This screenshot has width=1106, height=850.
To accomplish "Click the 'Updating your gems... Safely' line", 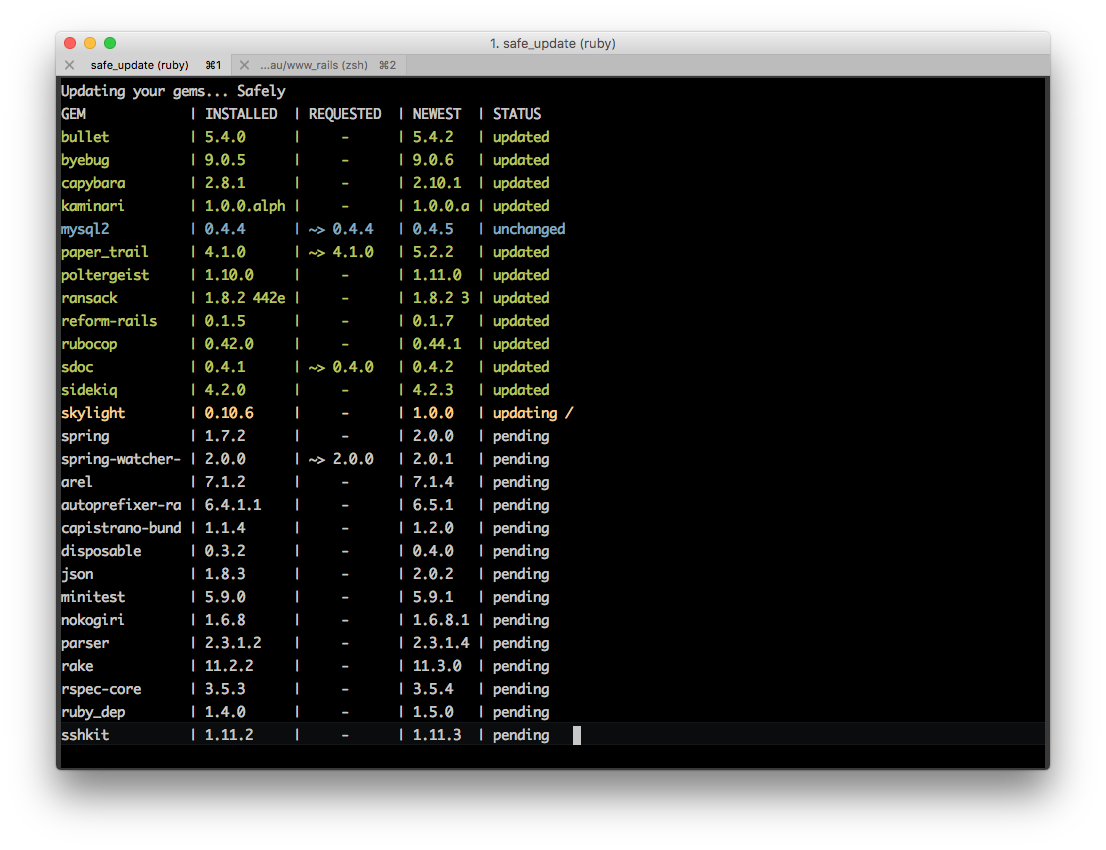I will click(173, 91).
